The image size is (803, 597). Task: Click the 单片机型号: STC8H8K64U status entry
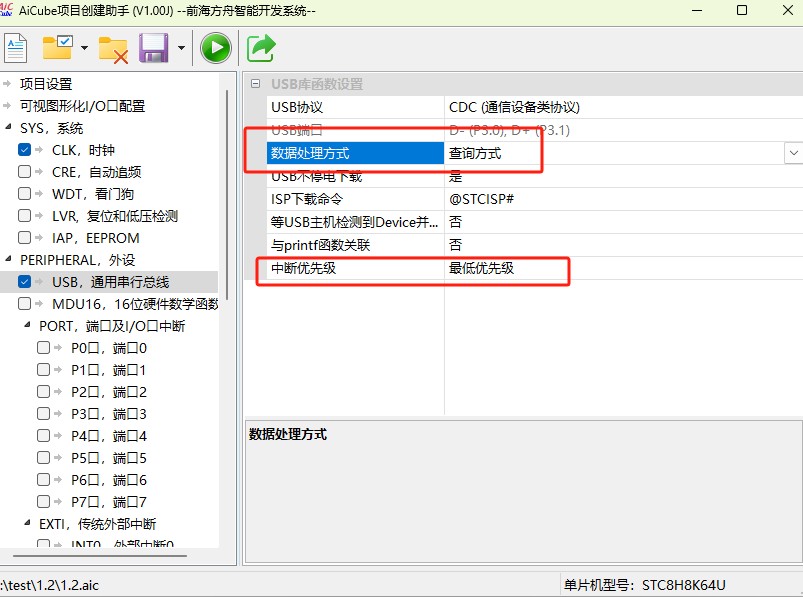tap(645, 585)
